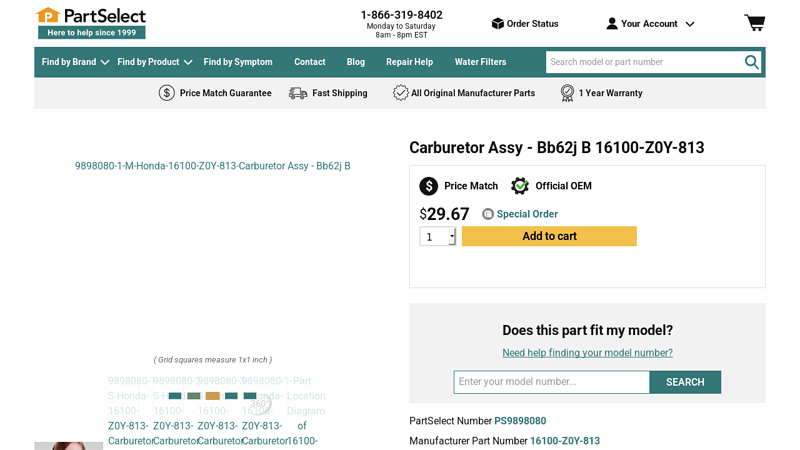The height and width of the screenshot is (450, 800).
Task: Click the Official OEM gear badge icon
Action: [x=520, y=186]
